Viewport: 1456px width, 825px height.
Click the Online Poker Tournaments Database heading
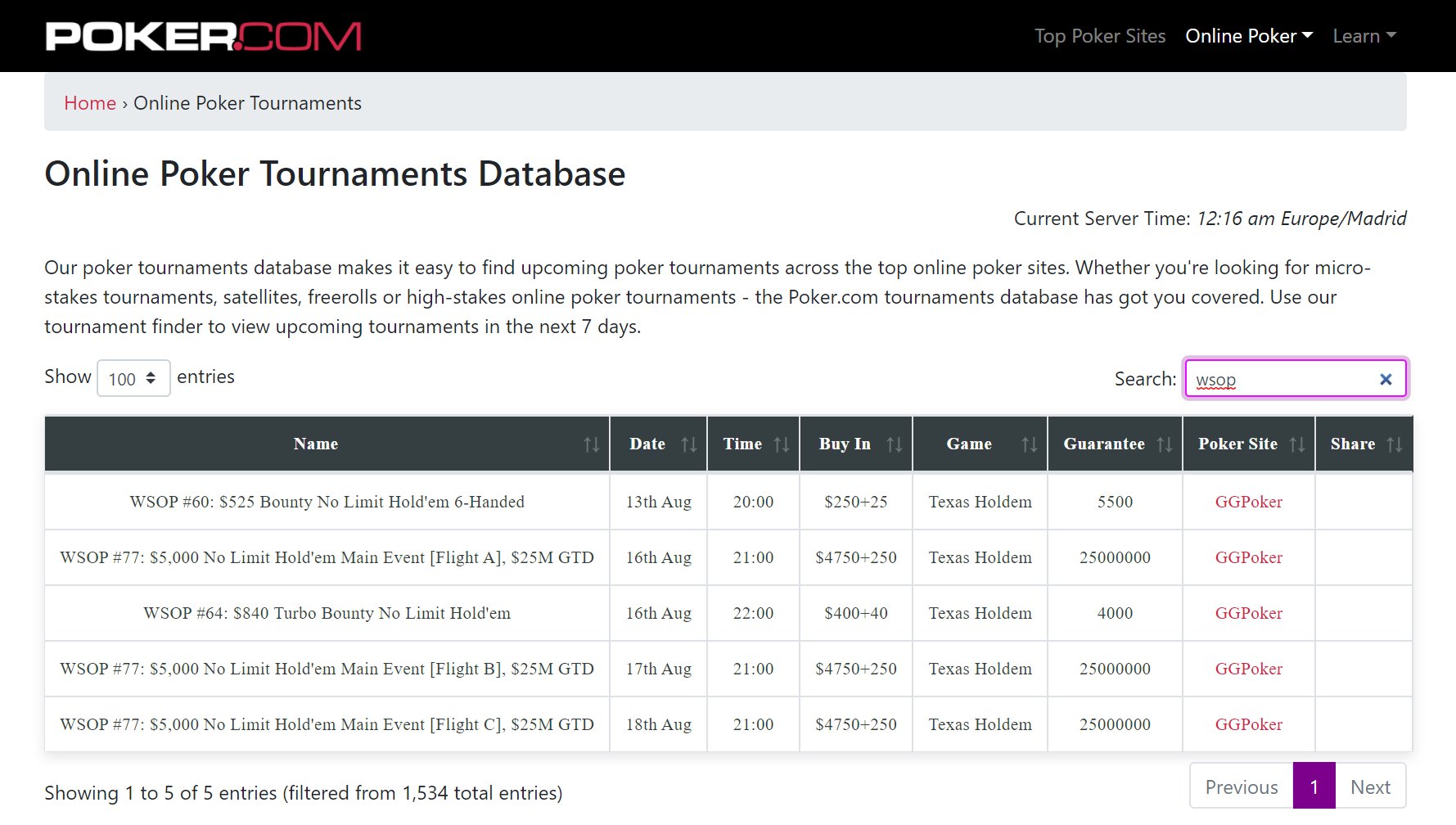pyautogui.click(x=335, y=174)
